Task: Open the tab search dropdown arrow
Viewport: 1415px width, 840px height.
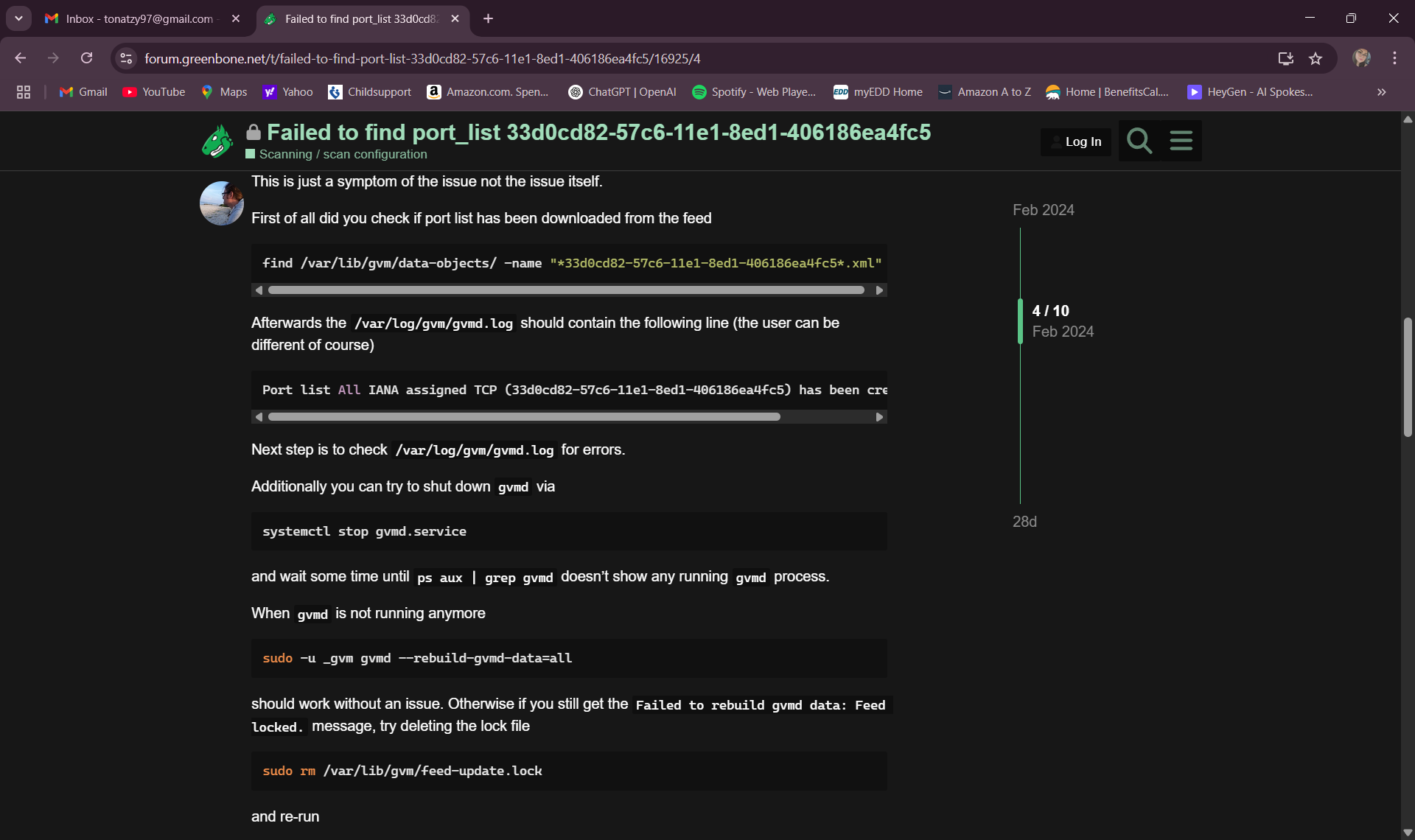Action: (x=18, y=18)
